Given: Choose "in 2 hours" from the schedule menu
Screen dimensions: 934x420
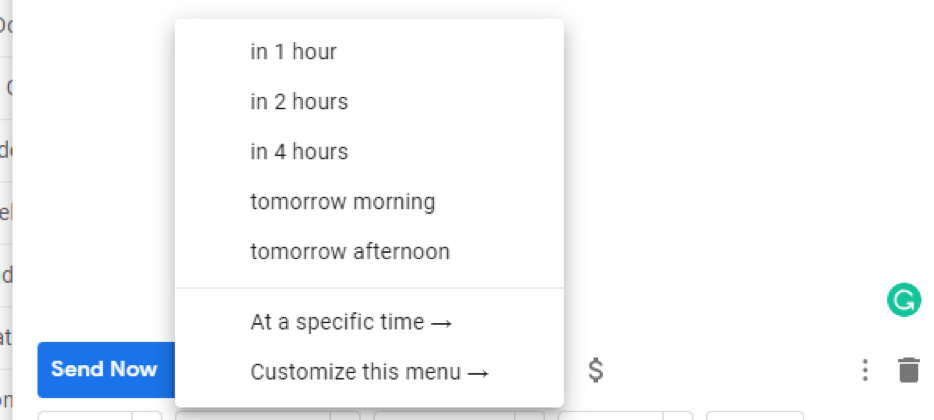Looking at the screenshot, I should click(x=299, y=102).
